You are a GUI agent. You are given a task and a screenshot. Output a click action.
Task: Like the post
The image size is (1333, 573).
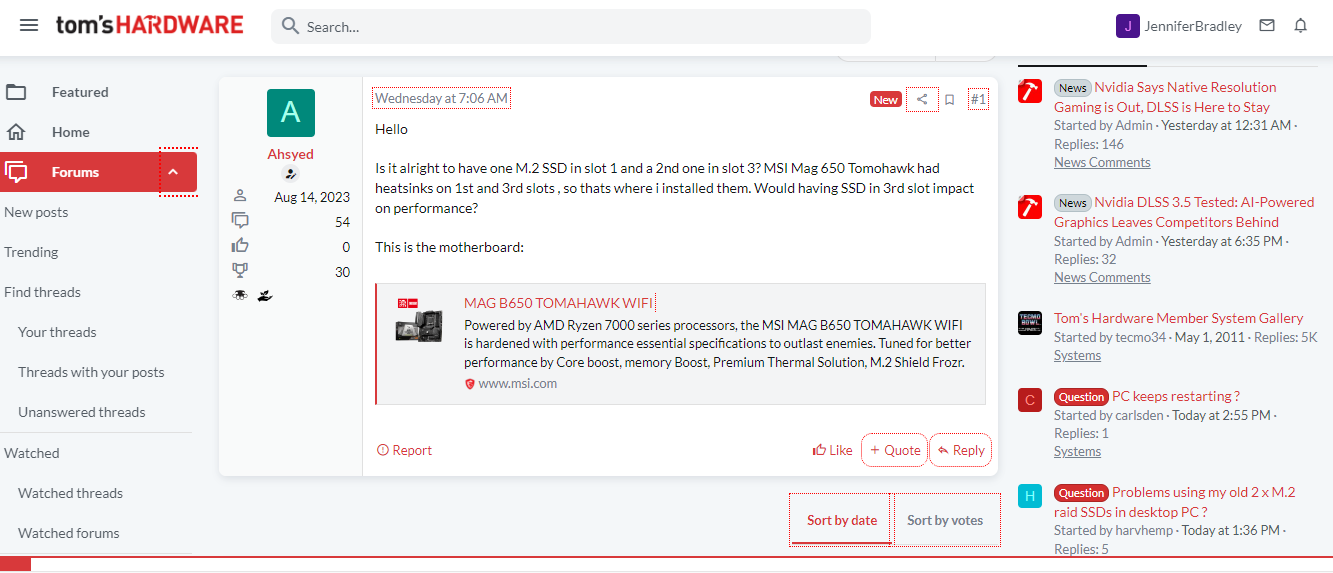pos(833,450)
